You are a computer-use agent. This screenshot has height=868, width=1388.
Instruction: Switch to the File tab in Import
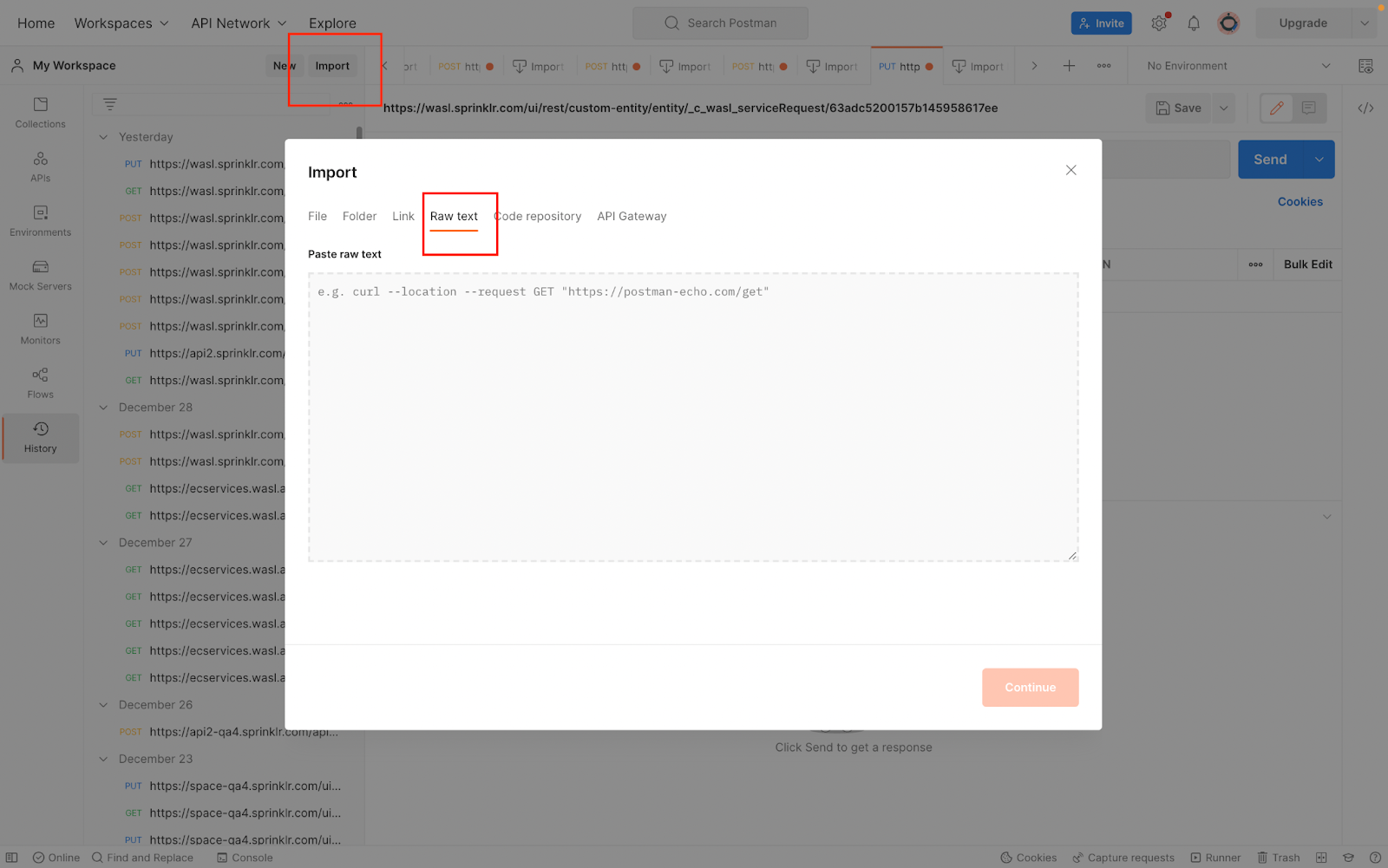(318, 216)
